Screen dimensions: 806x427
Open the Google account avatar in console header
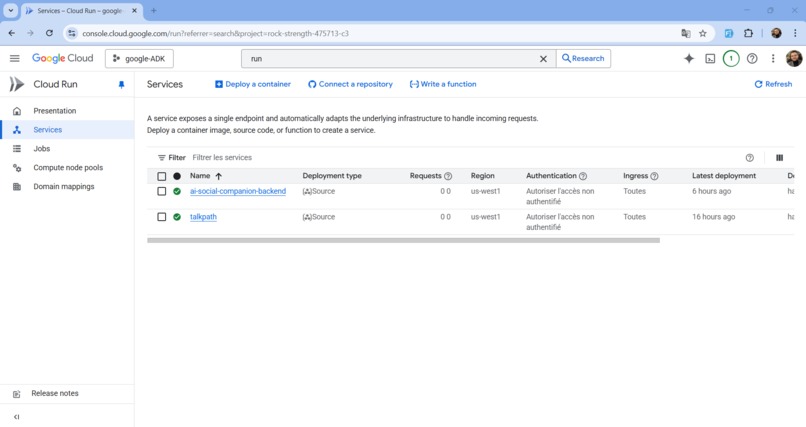click(x=794, y=59)
